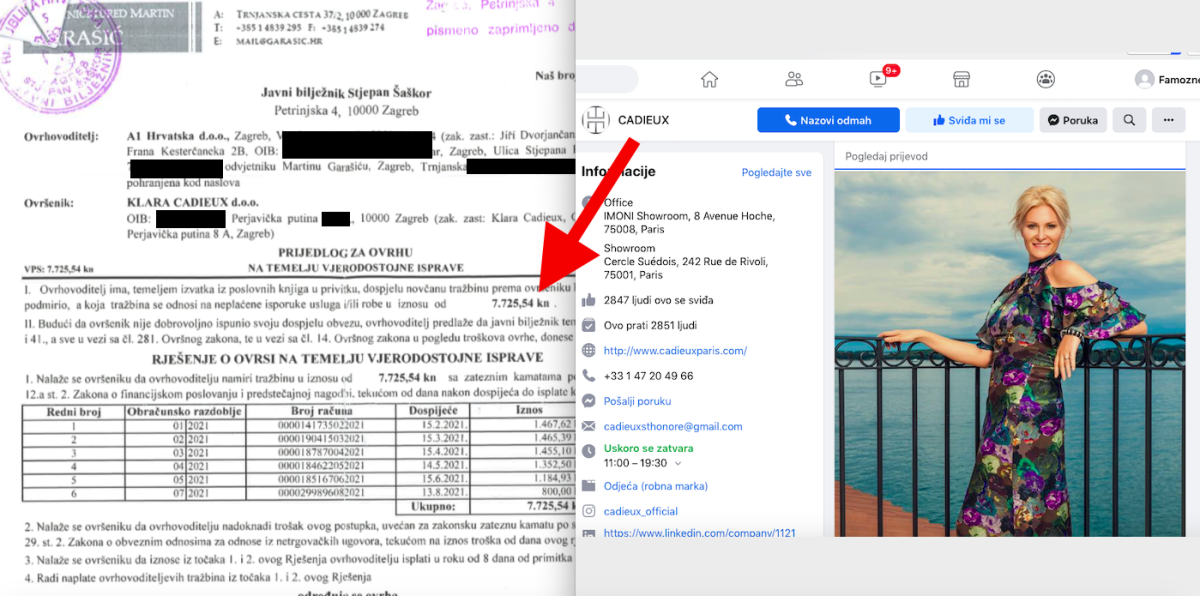
Task: Click the 'RJEŠENJE O OVRSI' heading line
Action: click(x=347, y=357)
